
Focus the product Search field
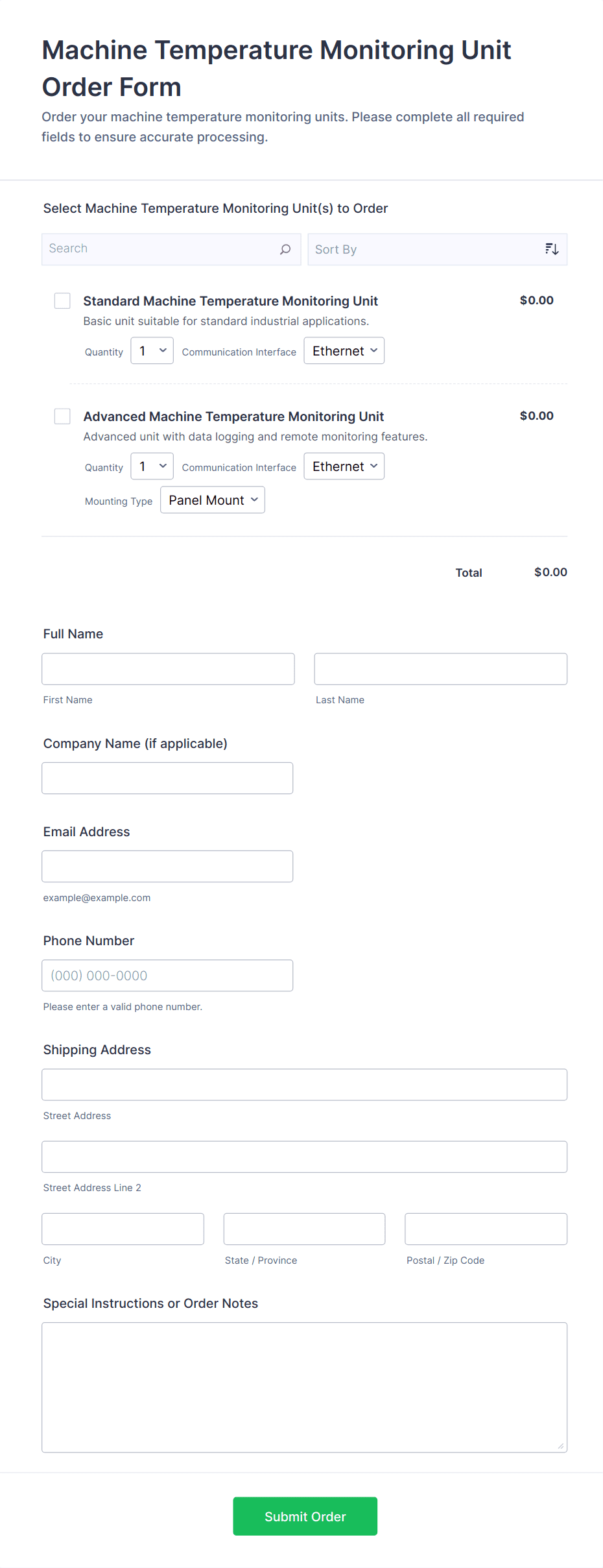point(159,250)
